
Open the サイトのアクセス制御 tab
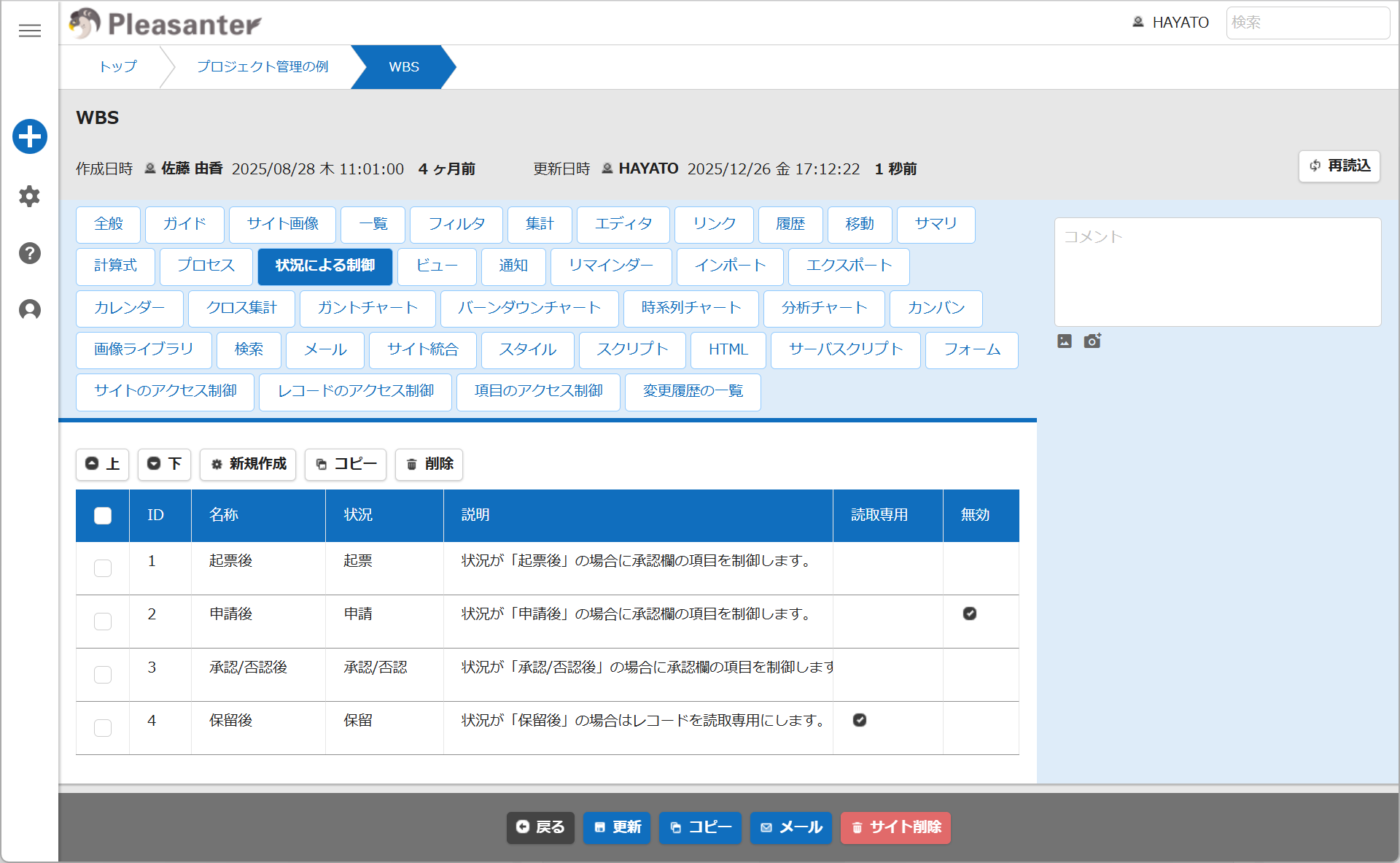(x=165, y=392)
